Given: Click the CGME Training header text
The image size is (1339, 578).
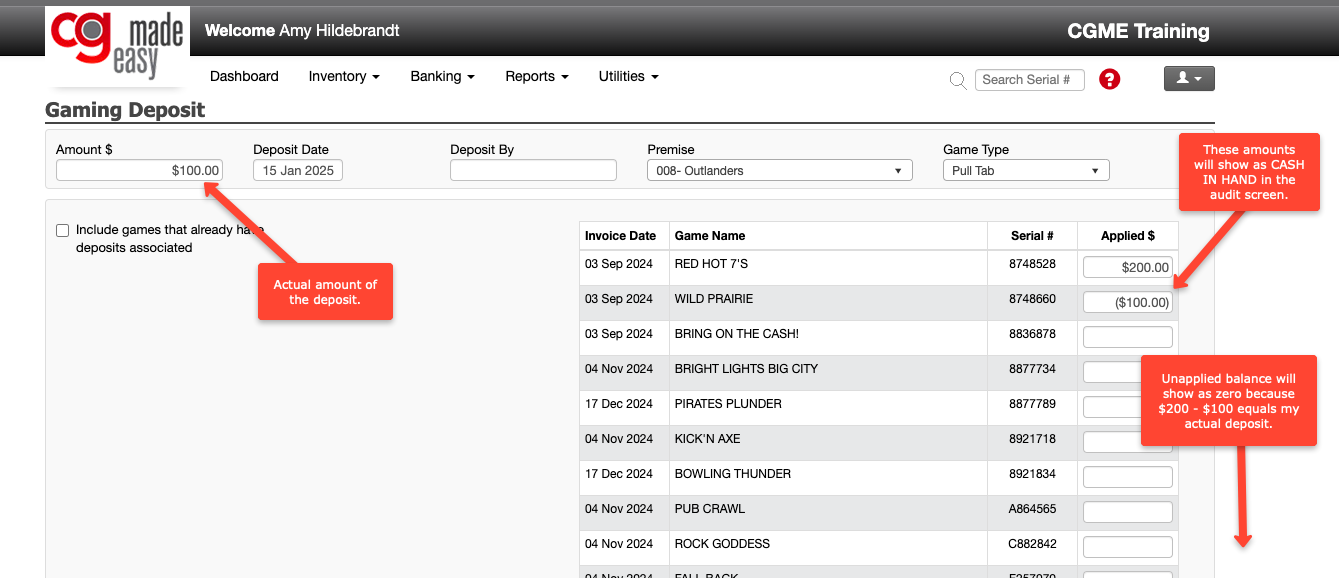Looking at the screenshot, I should coord(1138,32).
